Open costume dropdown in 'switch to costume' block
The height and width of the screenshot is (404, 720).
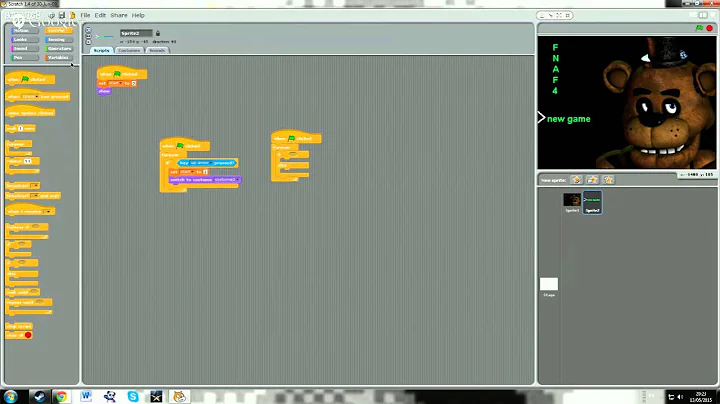226,180
